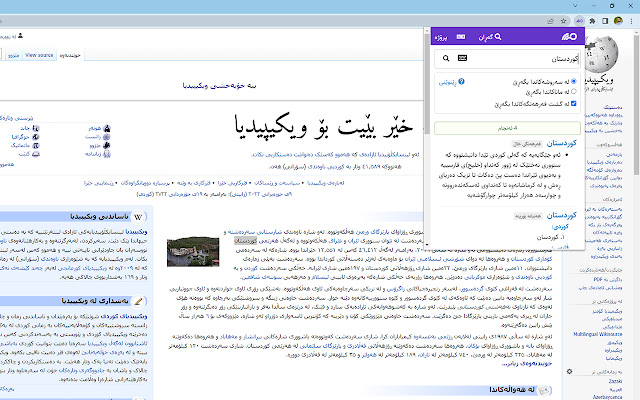Image resolution: width=640 pixels, height=400 pixels.
Task: Select the first radio option under search box
Action: click(573, 80)
